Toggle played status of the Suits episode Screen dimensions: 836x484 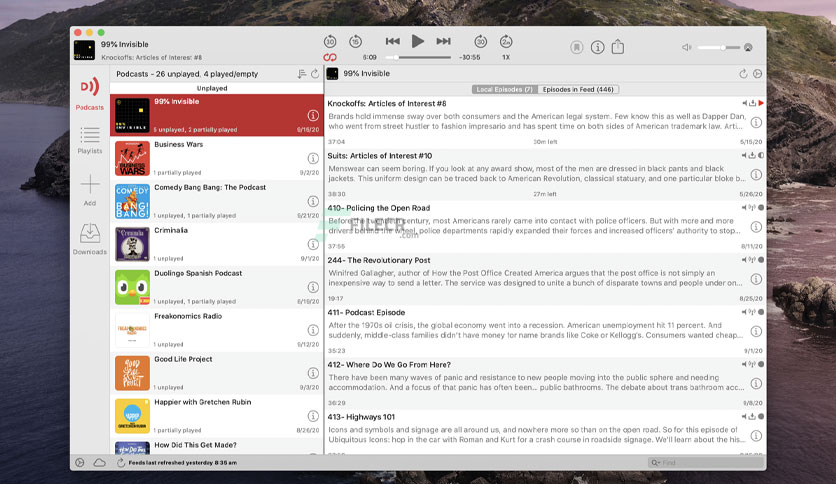click(x=761, y=156)
